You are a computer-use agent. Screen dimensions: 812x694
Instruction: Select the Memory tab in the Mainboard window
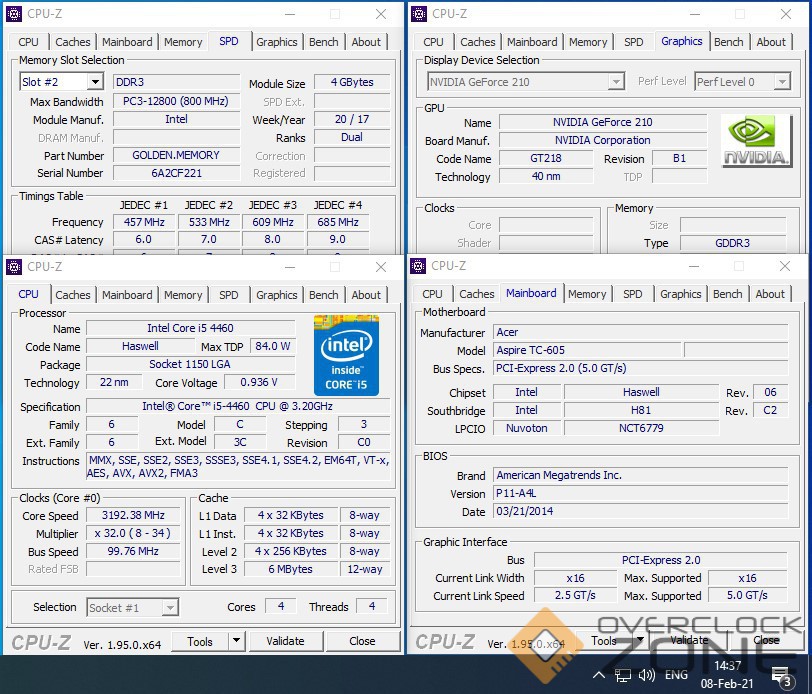(587, 294)
